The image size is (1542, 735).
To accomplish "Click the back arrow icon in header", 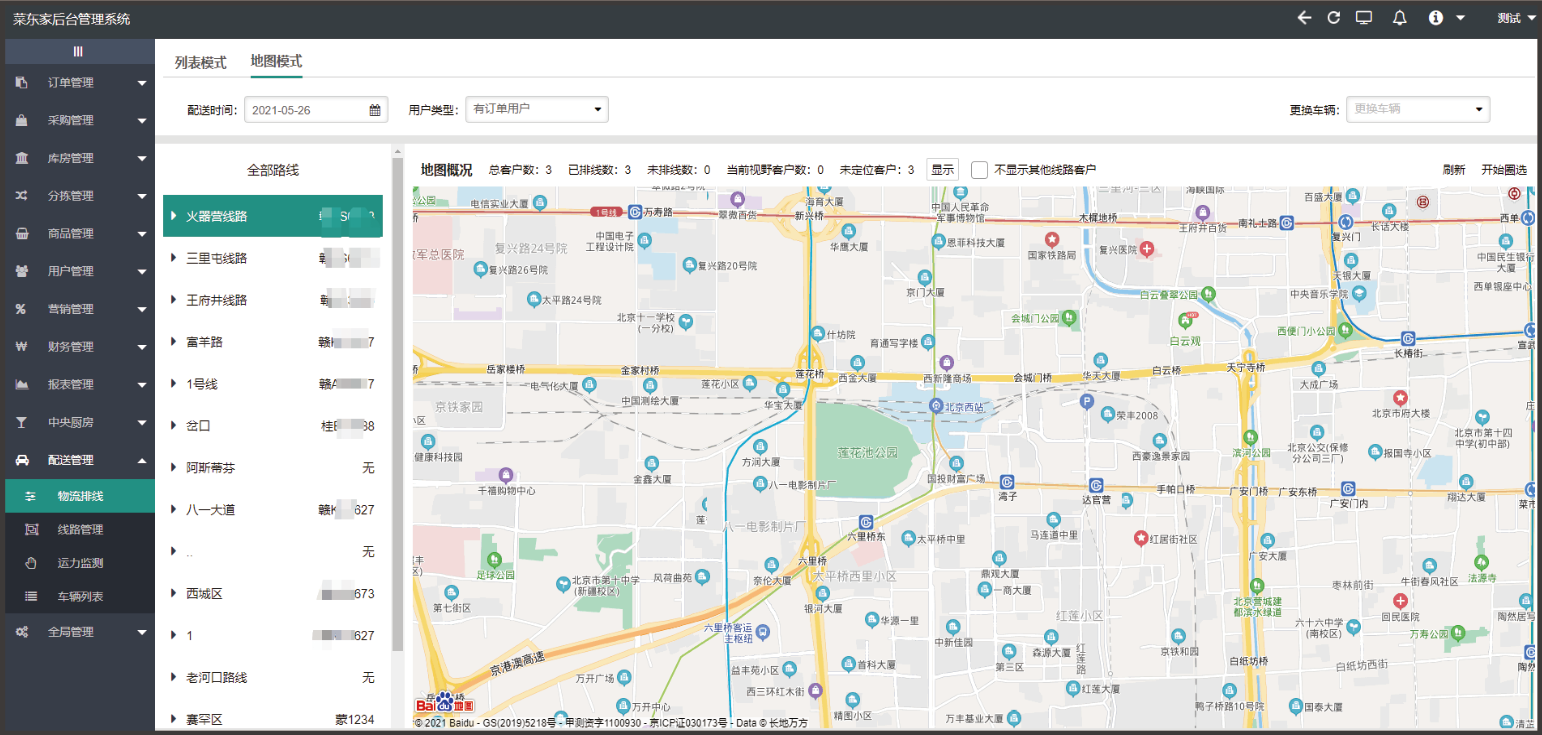I will [1304, 18].
